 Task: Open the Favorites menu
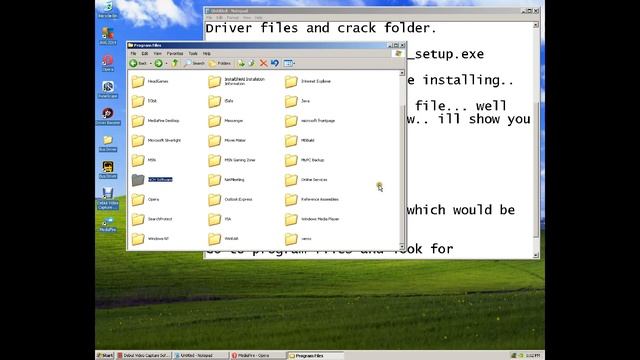[x=175, y=53]
